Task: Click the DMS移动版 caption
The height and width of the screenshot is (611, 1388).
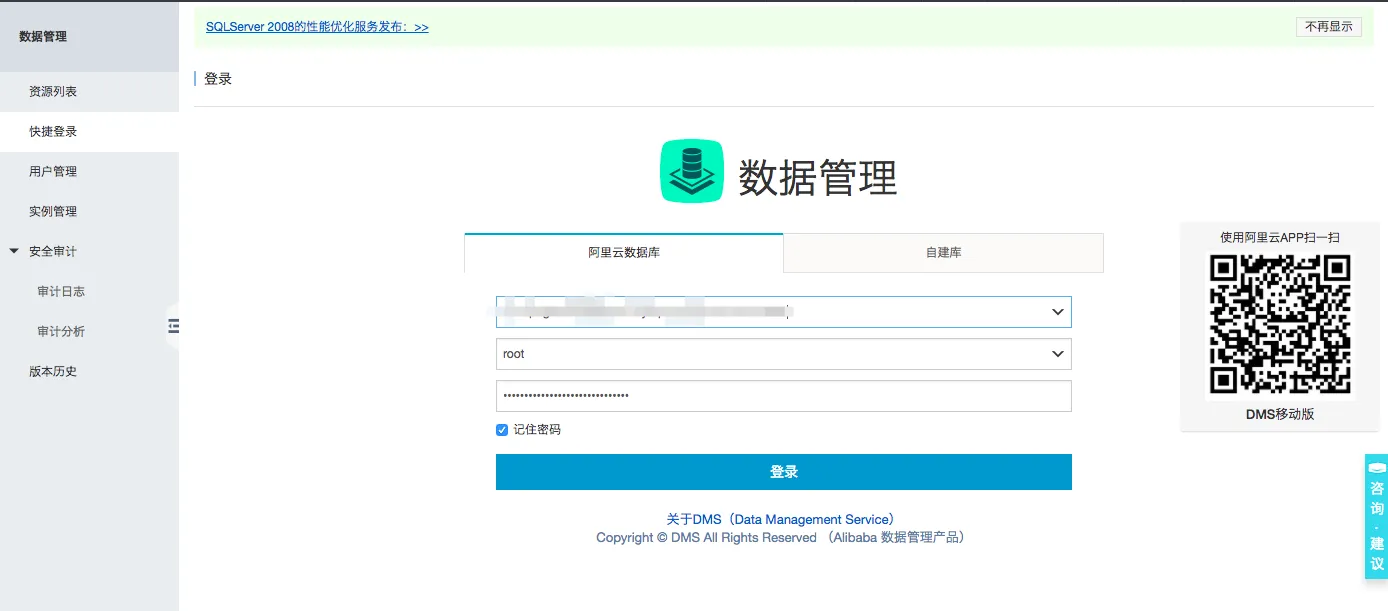Action: (1280, 413)
